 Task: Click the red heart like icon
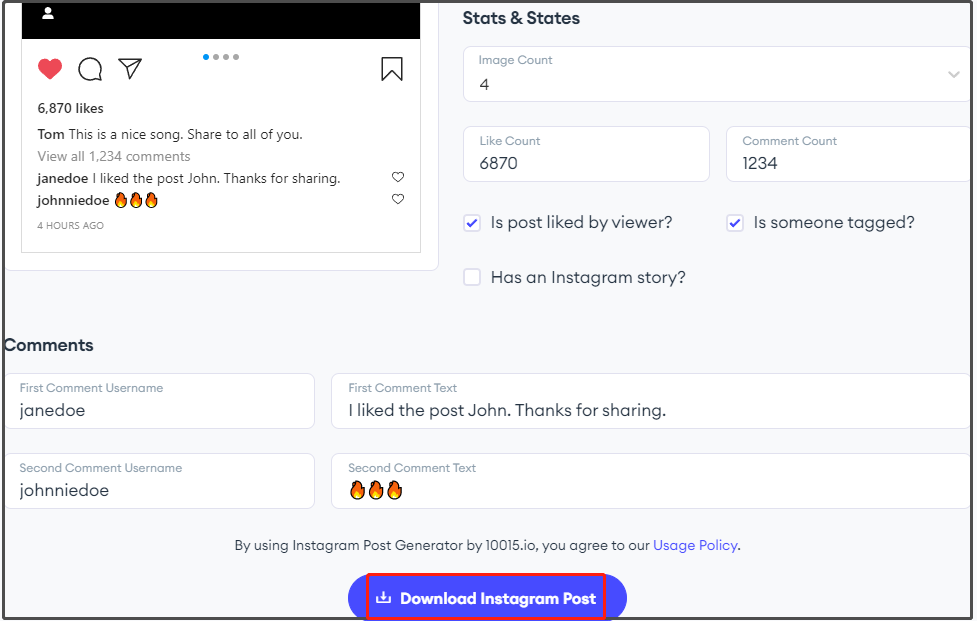(x=50, y=69)
